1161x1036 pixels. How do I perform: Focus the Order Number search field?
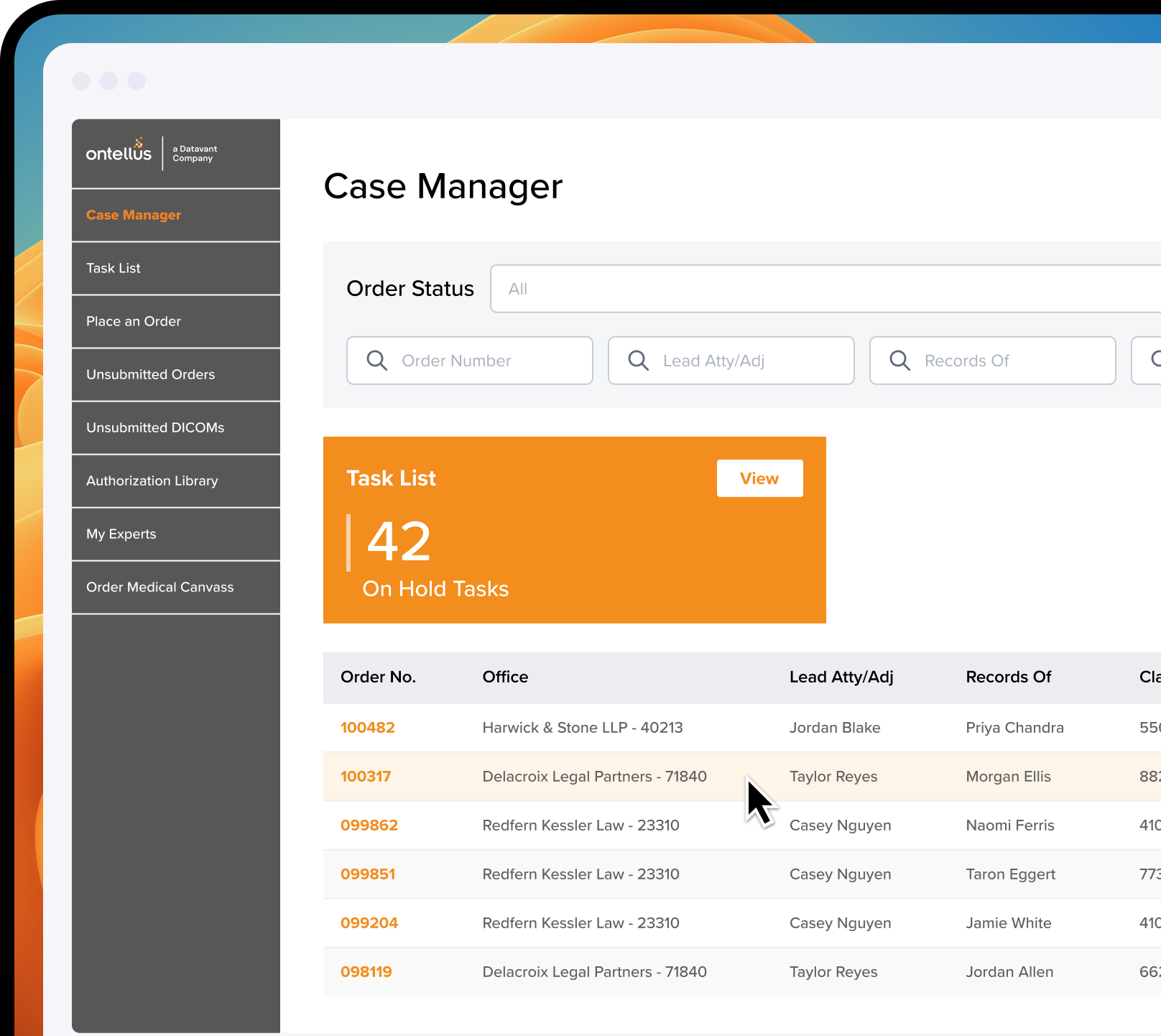tap(470, 361)
